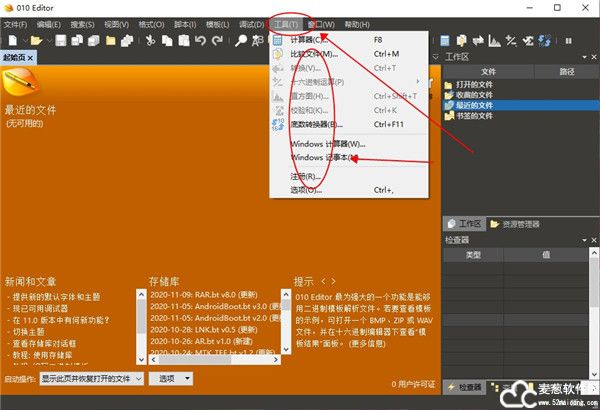Screen dimensions: 600x410
Task: Open the 文件(F) menu
Action: [15, 25]
